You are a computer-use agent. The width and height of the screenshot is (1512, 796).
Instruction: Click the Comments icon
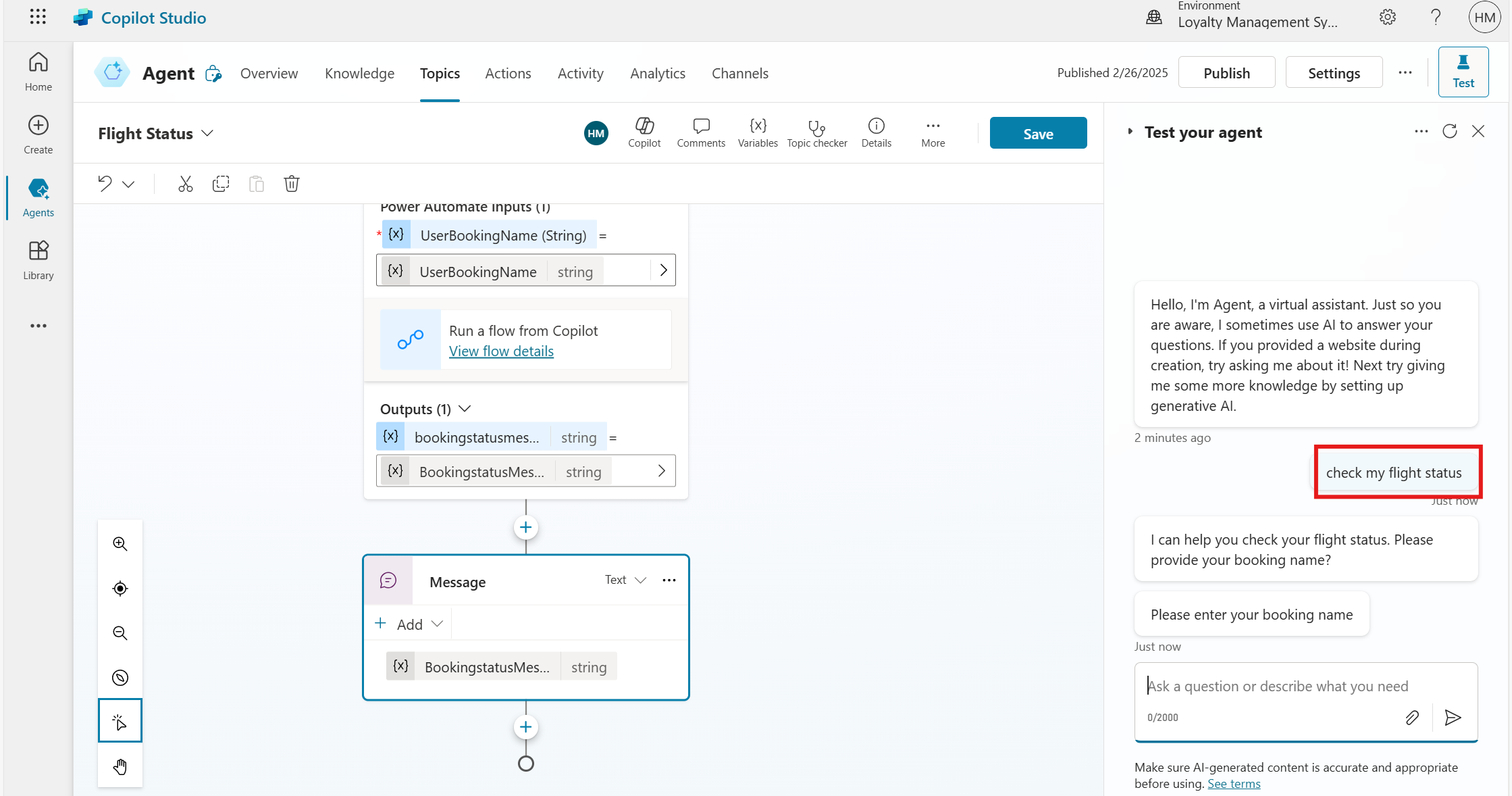pyautogui.click(x=700, y=133)
